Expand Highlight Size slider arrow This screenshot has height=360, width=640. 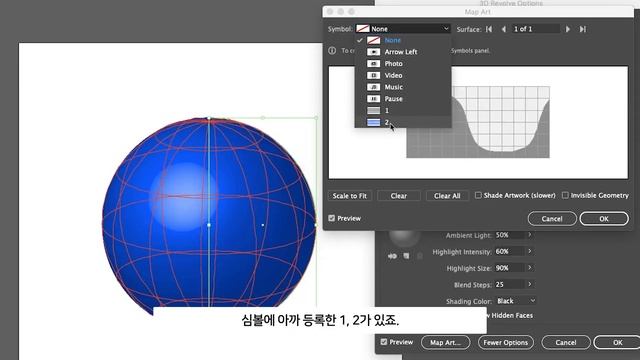pyautogui.click(x=530, y=268)
